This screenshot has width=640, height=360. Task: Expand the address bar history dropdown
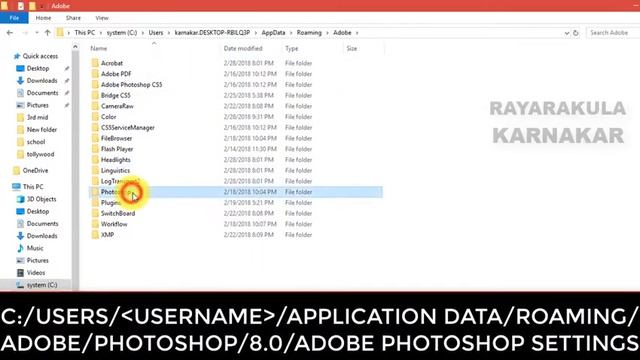(x=567, y=33)
